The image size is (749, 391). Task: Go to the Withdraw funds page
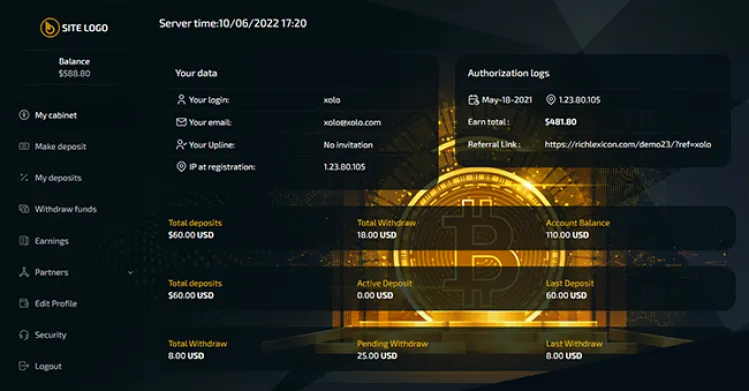pos(65,209)
